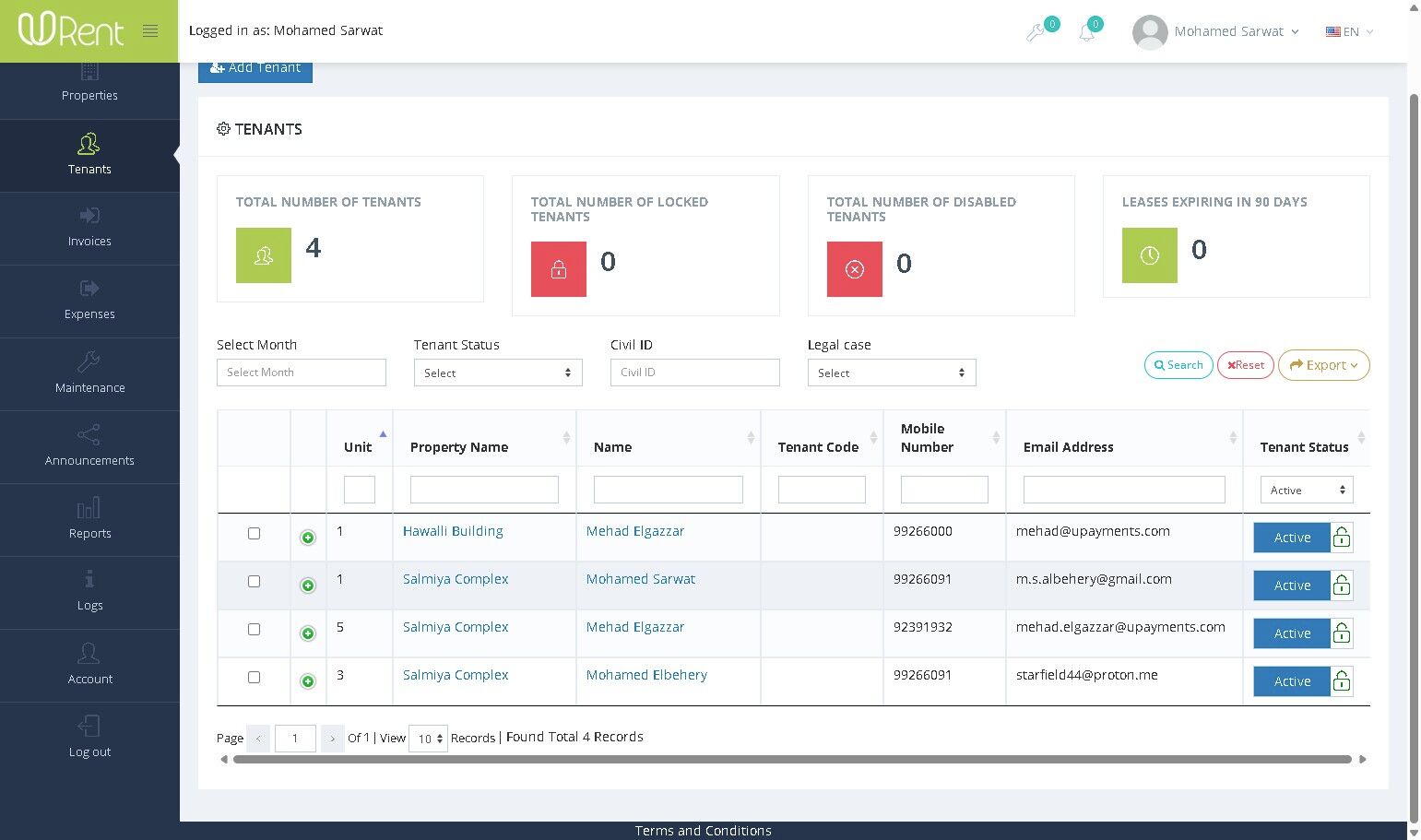Click the horizontal scrollbar below the table
The width and height of the screenshot is (1421, 840).
coord(792,760)
